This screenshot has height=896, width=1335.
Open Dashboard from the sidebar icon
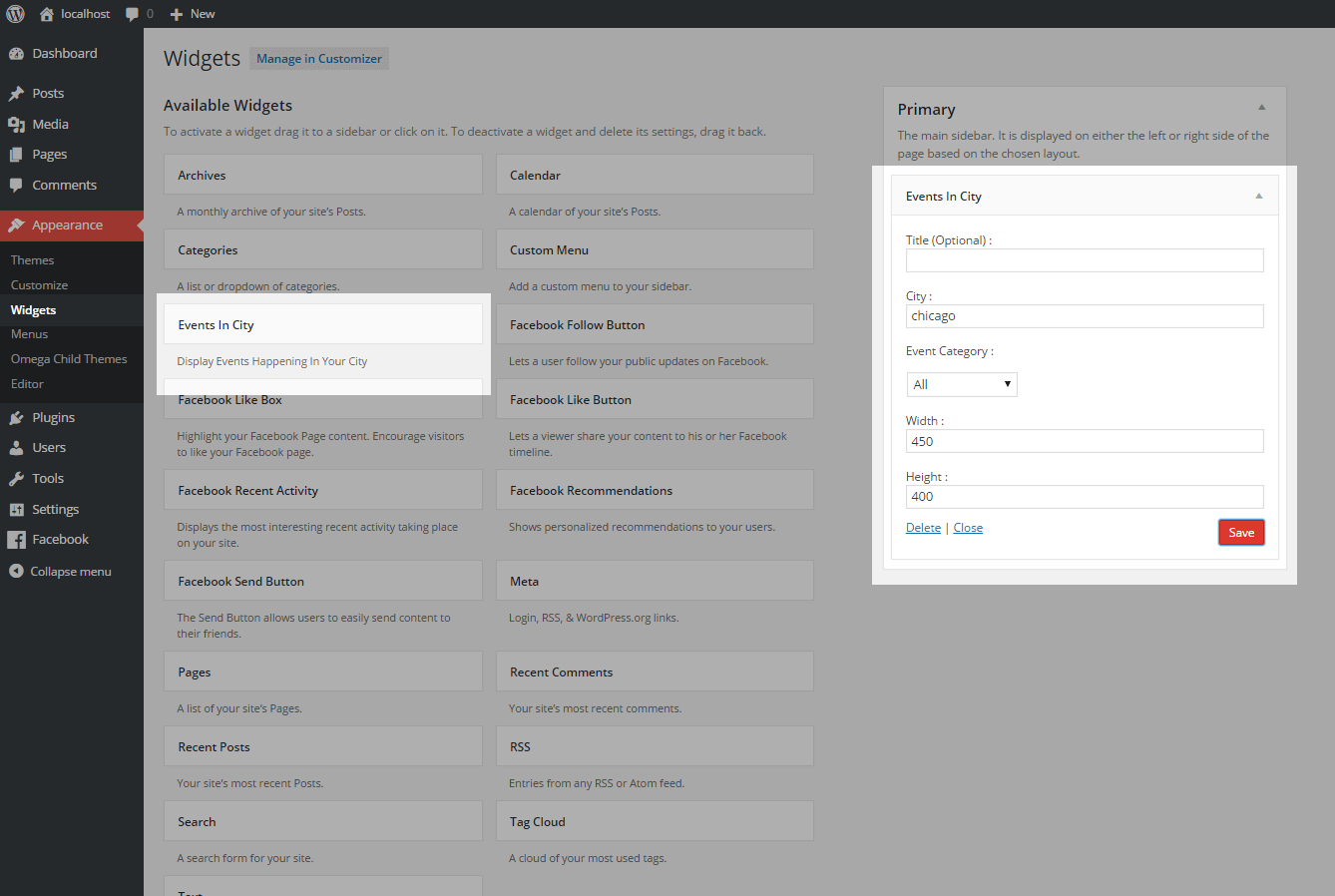pyautogui.click(x=16, y=54)
